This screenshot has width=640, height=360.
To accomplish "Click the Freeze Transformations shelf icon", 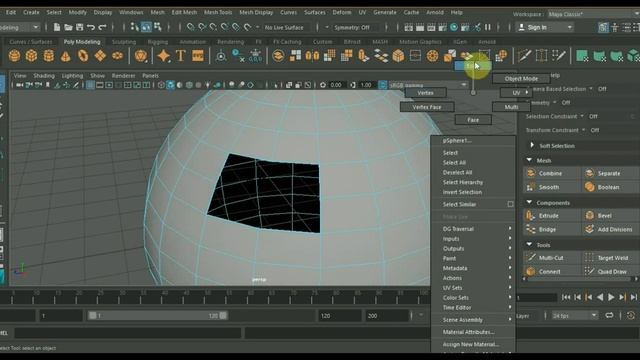I will tap(256, 56).
